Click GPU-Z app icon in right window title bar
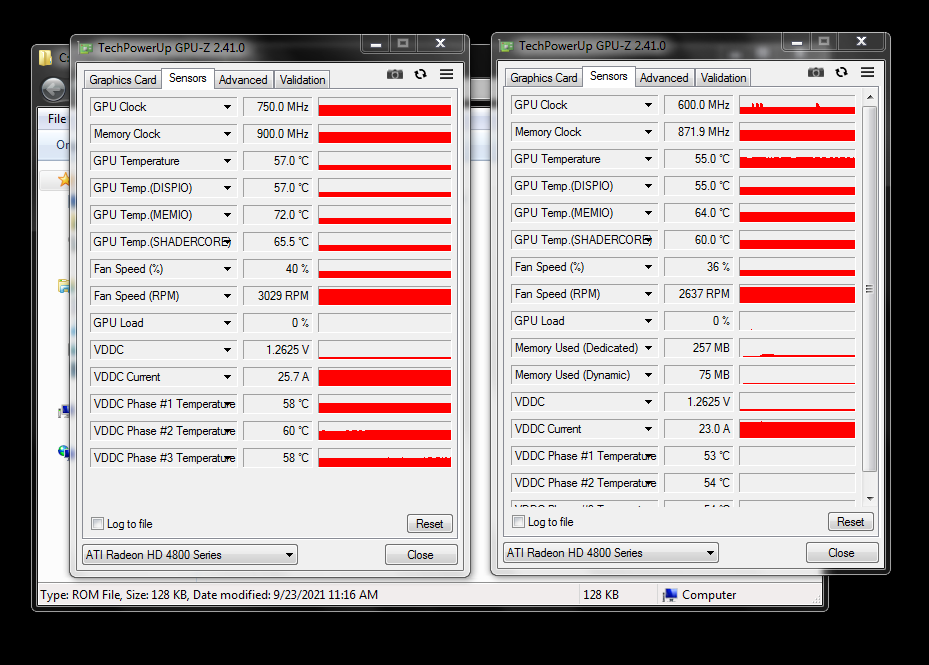The image size is (929, 665). 507,46
